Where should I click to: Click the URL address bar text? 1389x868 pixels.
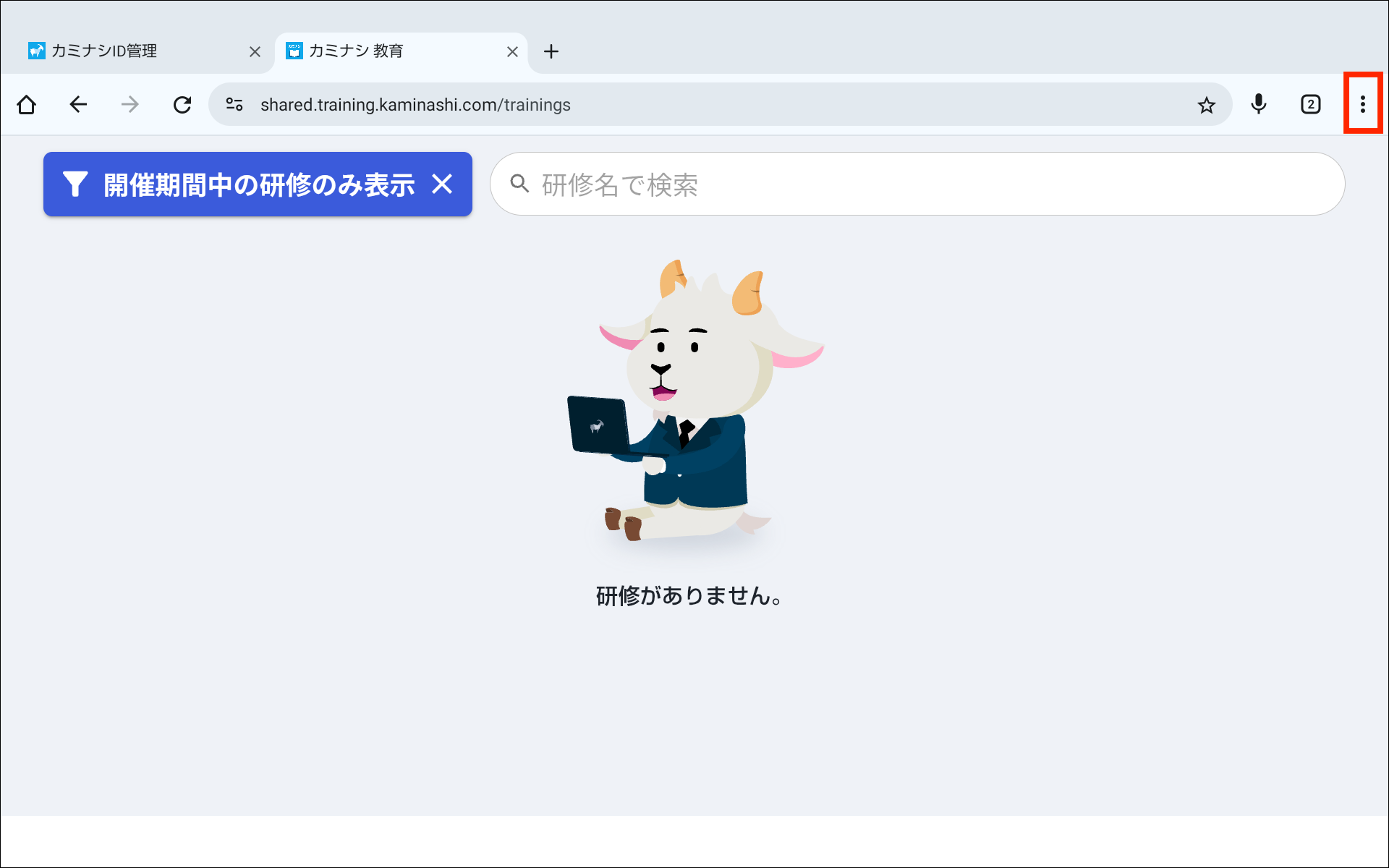(415, 105)
